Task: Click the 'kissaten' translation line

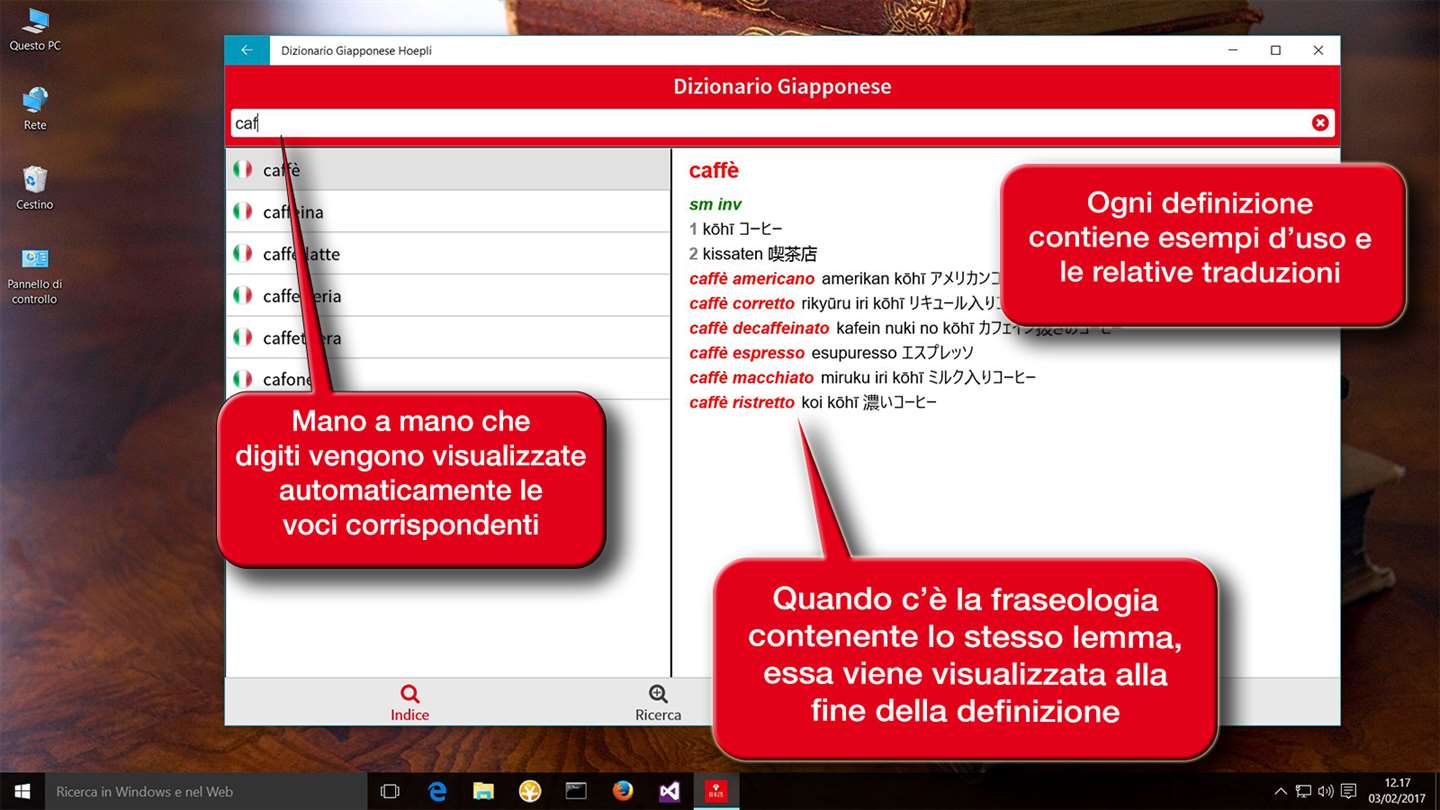Action: pyautogui.click(x=753, y=254)
